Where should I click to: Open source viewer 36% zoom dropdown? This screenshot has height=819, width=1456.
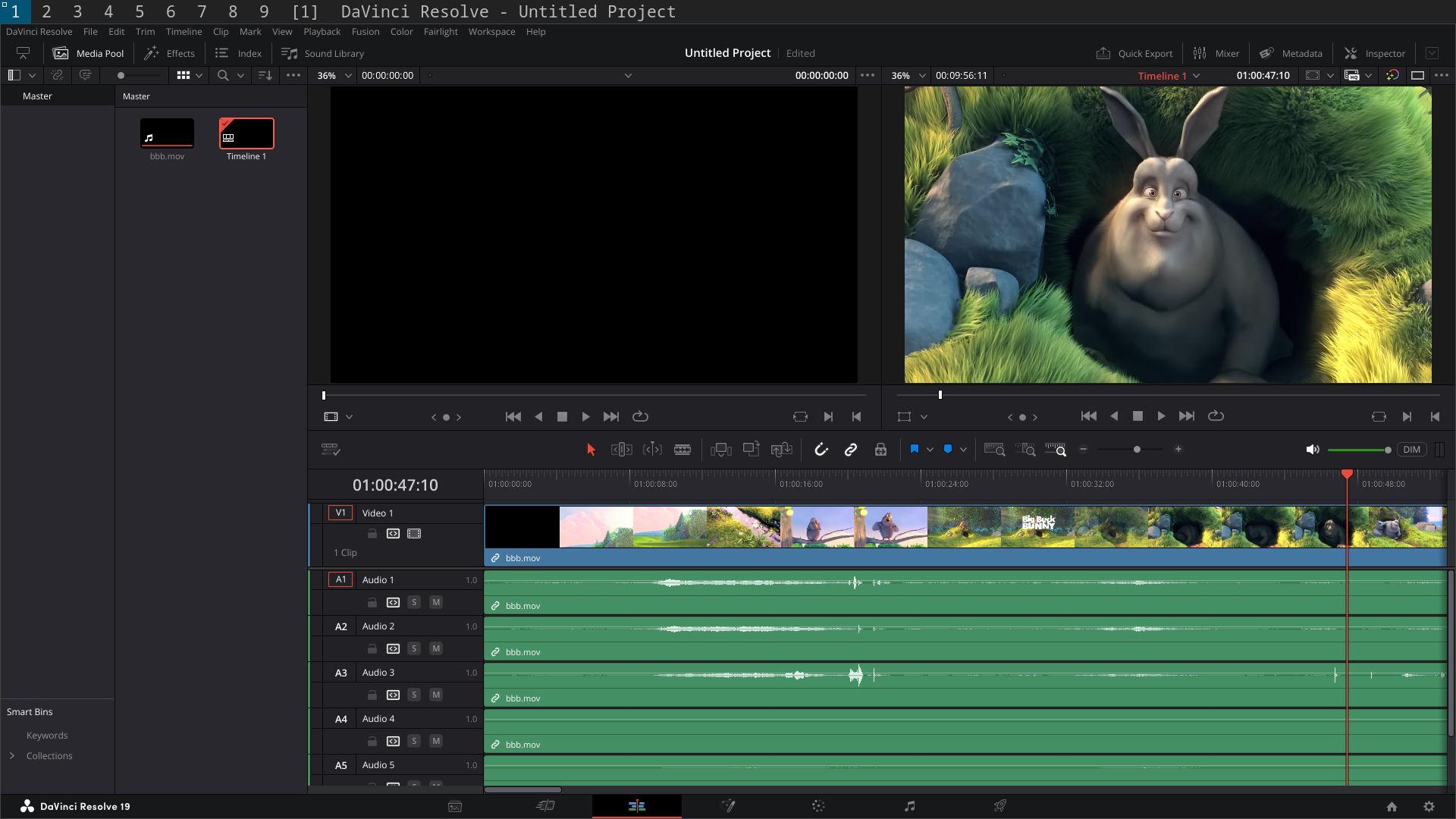tap(348, 76)
